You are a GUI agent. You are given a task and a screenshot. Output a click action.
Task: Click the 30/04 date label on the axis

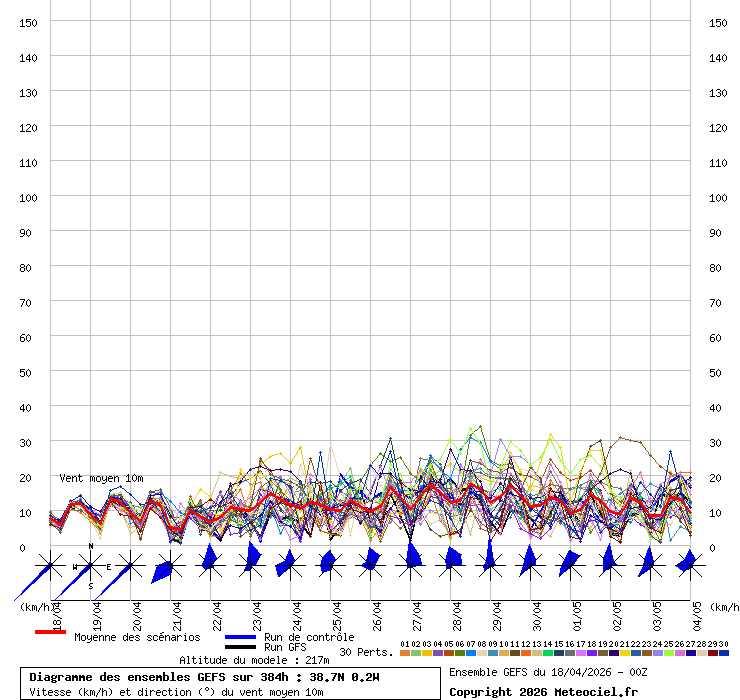[538, 613]
